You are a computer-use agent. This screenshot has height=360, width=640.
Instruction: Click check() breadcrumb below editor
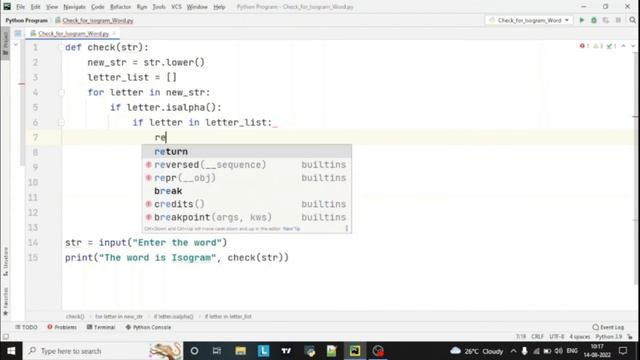click(75, 316)
